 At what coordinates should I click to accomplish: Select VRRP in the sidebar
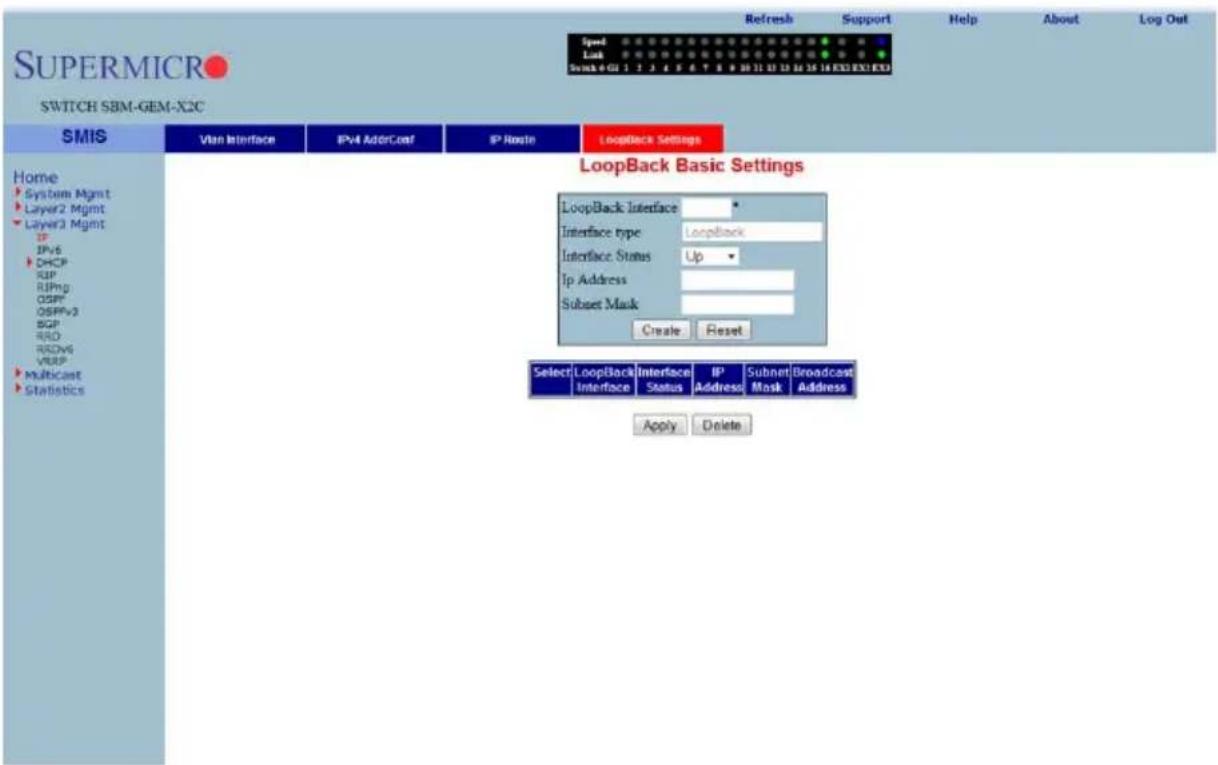point(50,360)
